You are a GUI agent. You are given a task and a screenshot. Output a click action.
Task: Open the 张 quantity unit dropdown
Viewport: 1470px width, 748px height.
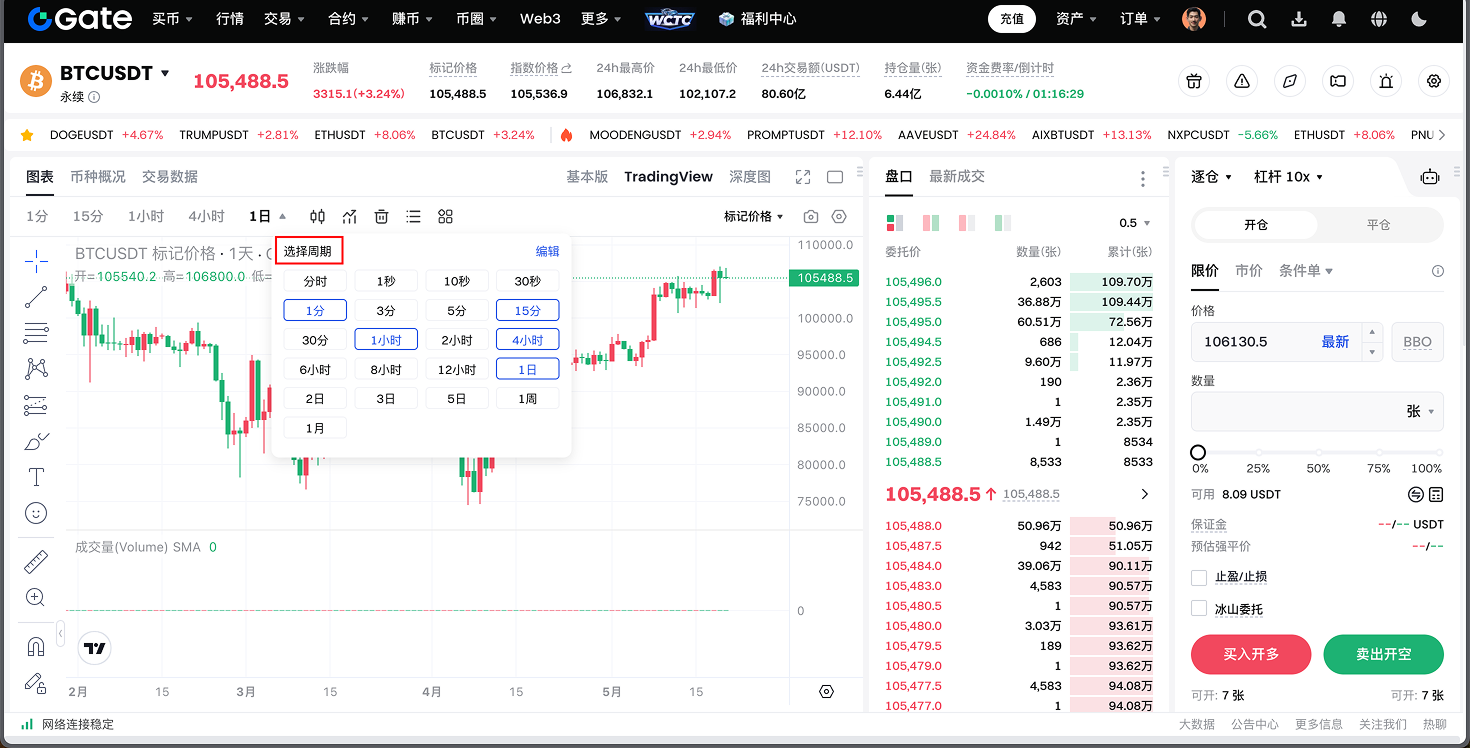[x=1421, y=411]
